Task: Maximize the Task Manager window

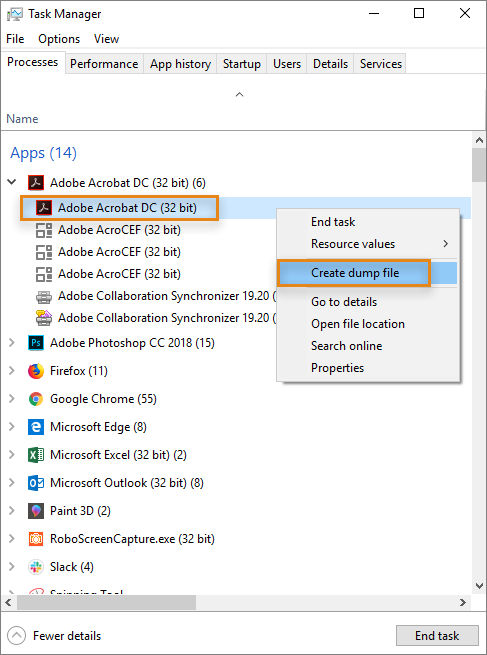Action: [x=419, y=13]
